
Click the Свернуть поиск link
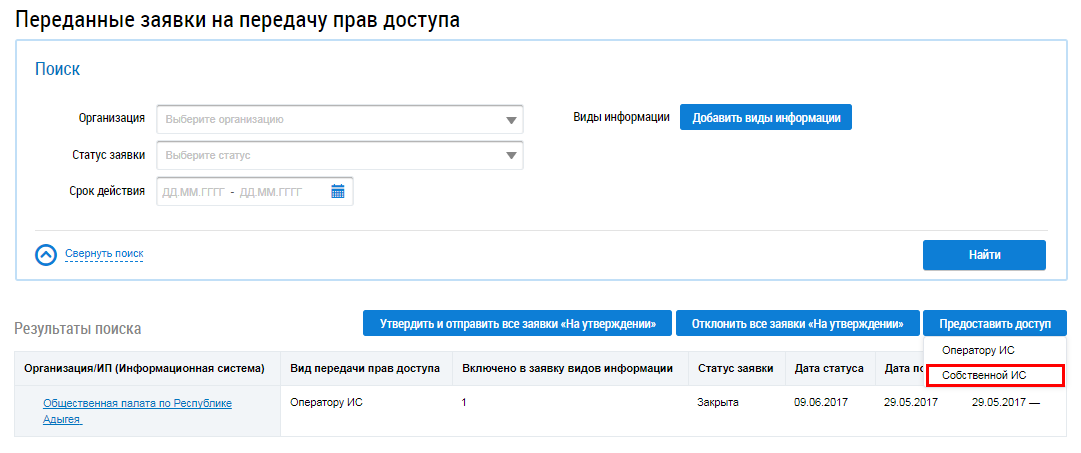coord(104,254)
